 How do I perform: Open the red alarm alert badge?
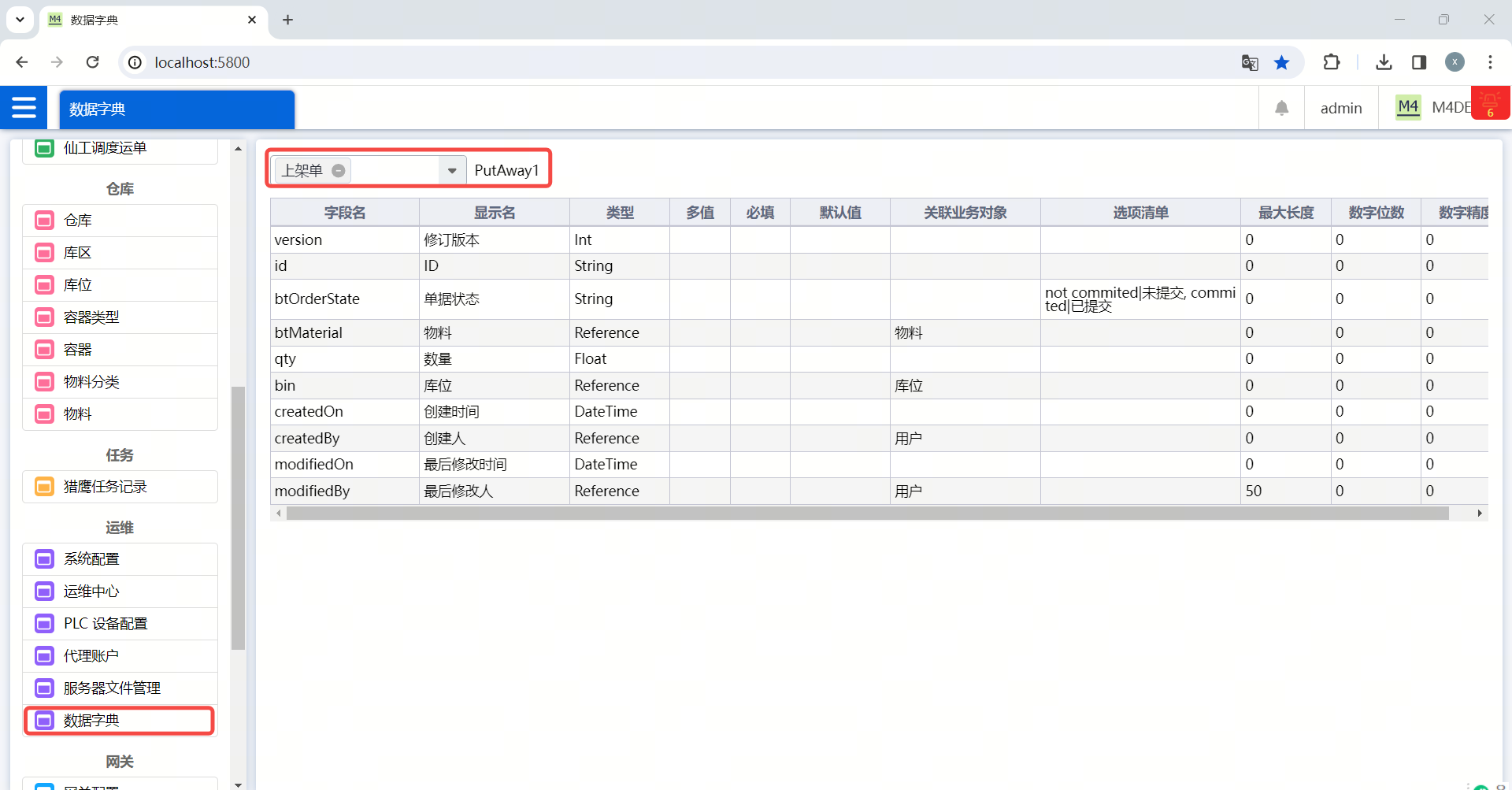(x=1490, y=104)
